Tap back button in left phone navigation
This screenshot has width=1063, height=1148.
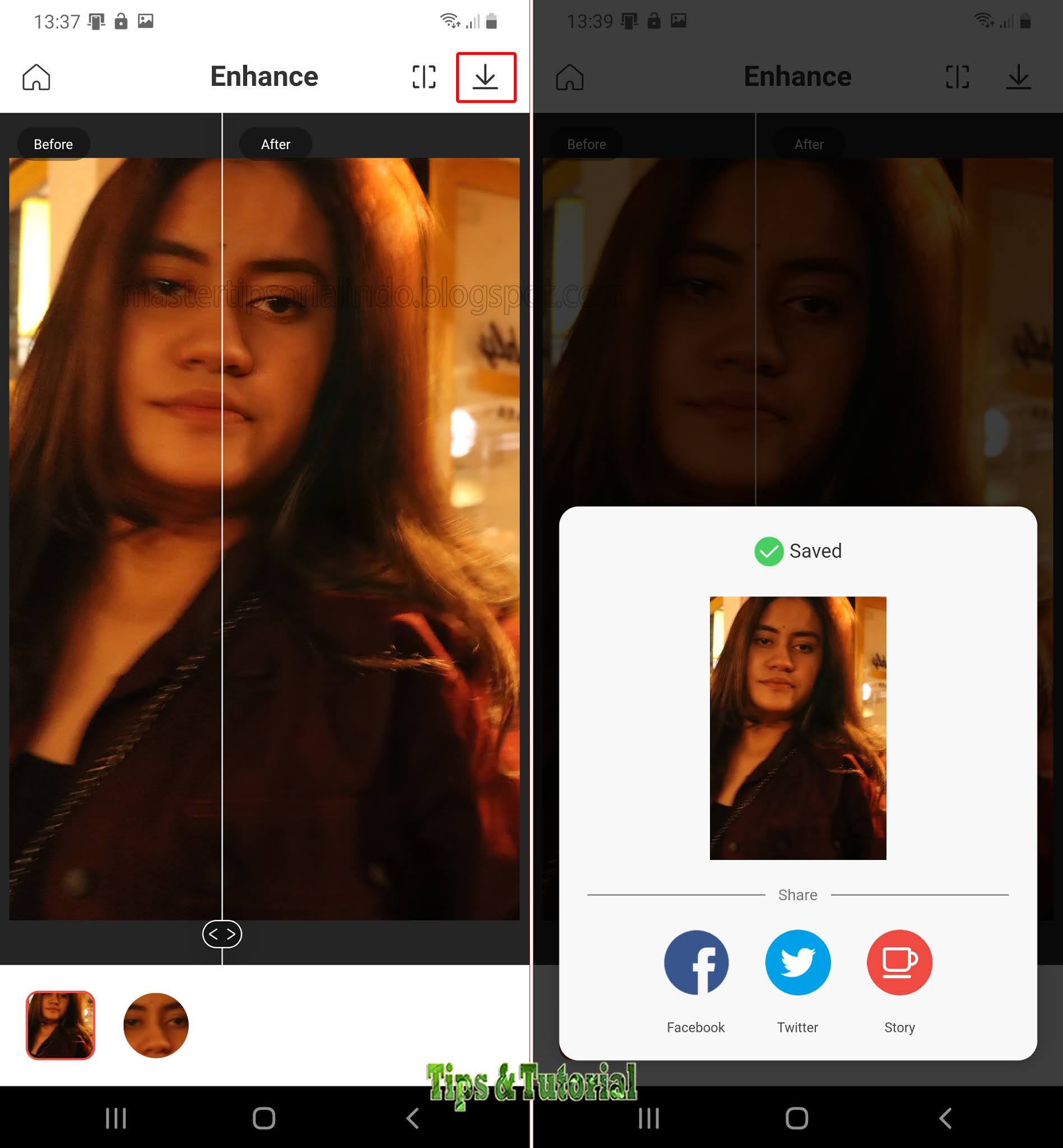[412, 1119]
